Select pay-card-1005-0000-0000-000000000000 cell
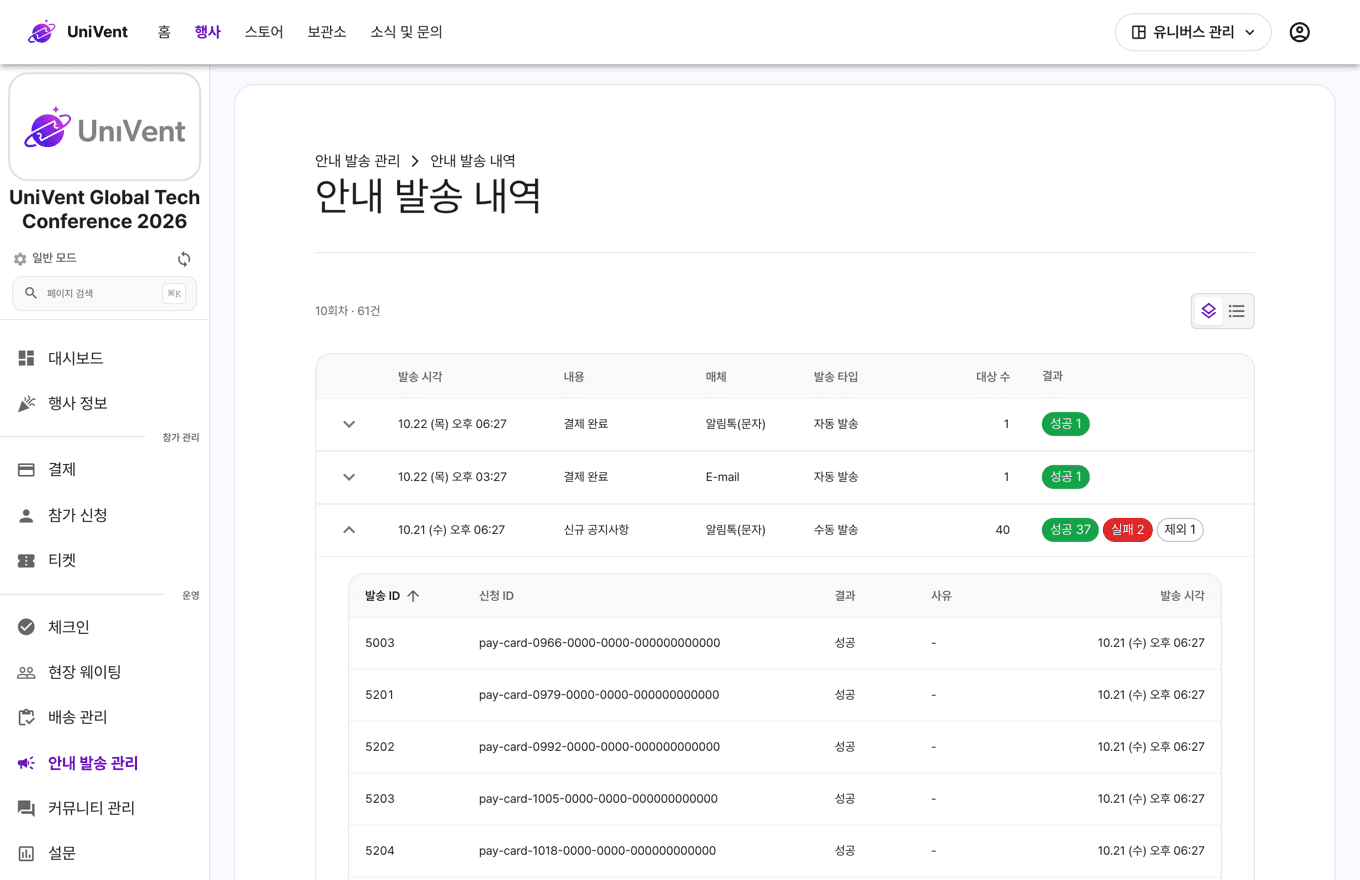Viewport: 1360px width, 880px height. point(599,799)
